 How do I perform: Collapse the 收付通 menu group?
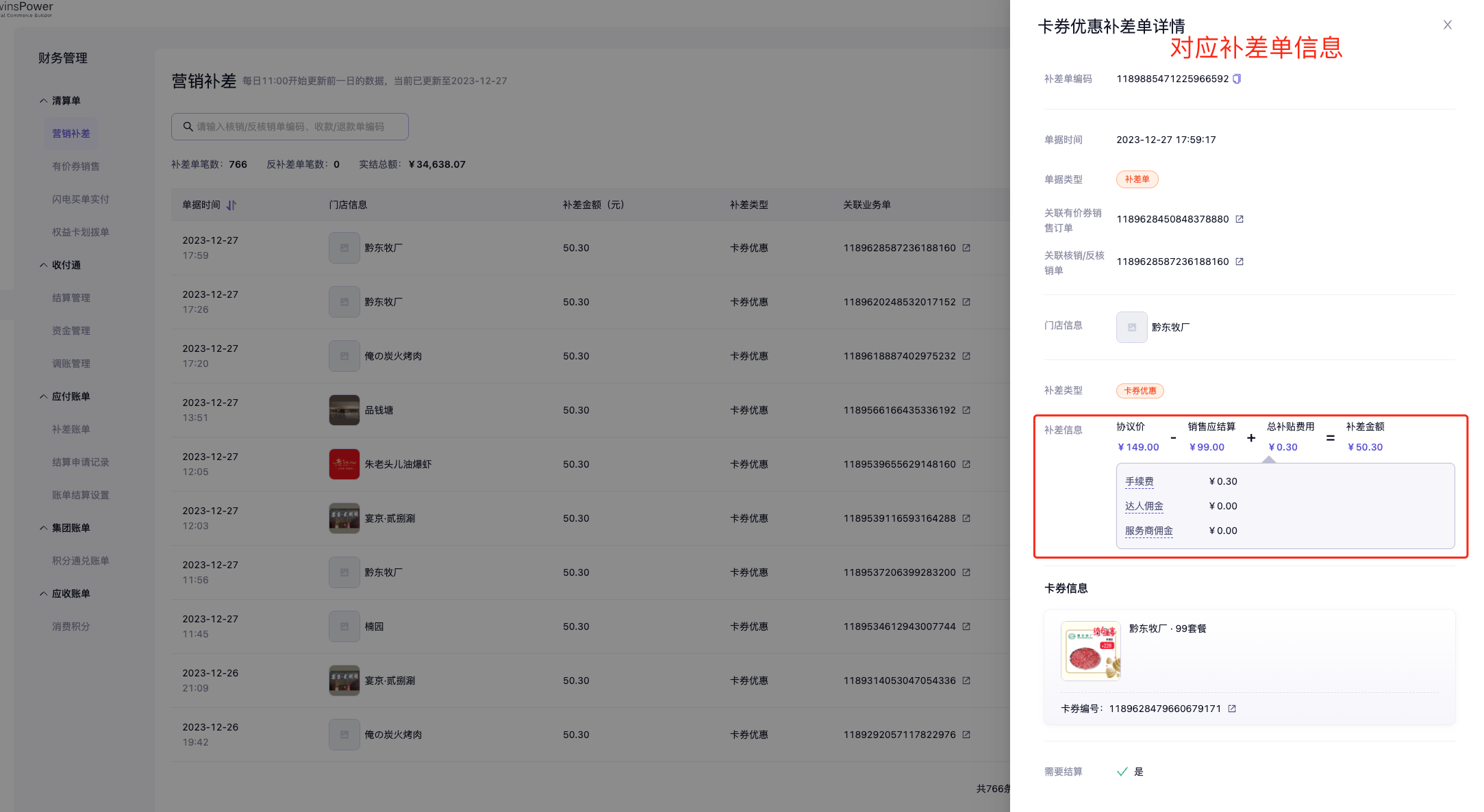click(x=44, y=265)
